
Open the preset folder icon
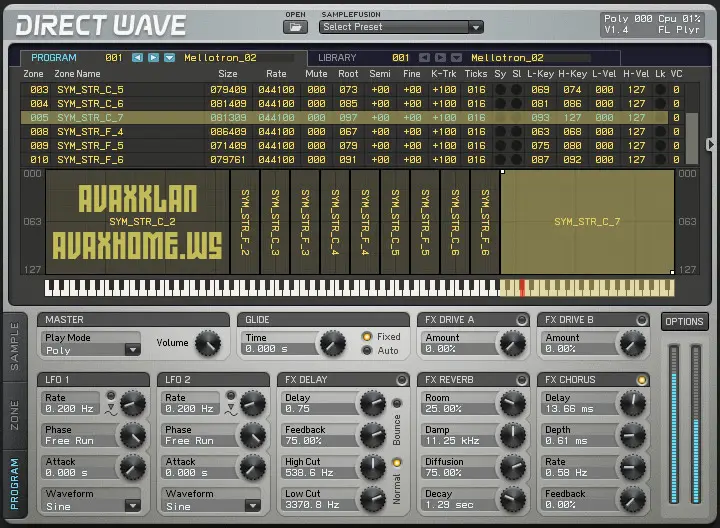pos(295,28)
